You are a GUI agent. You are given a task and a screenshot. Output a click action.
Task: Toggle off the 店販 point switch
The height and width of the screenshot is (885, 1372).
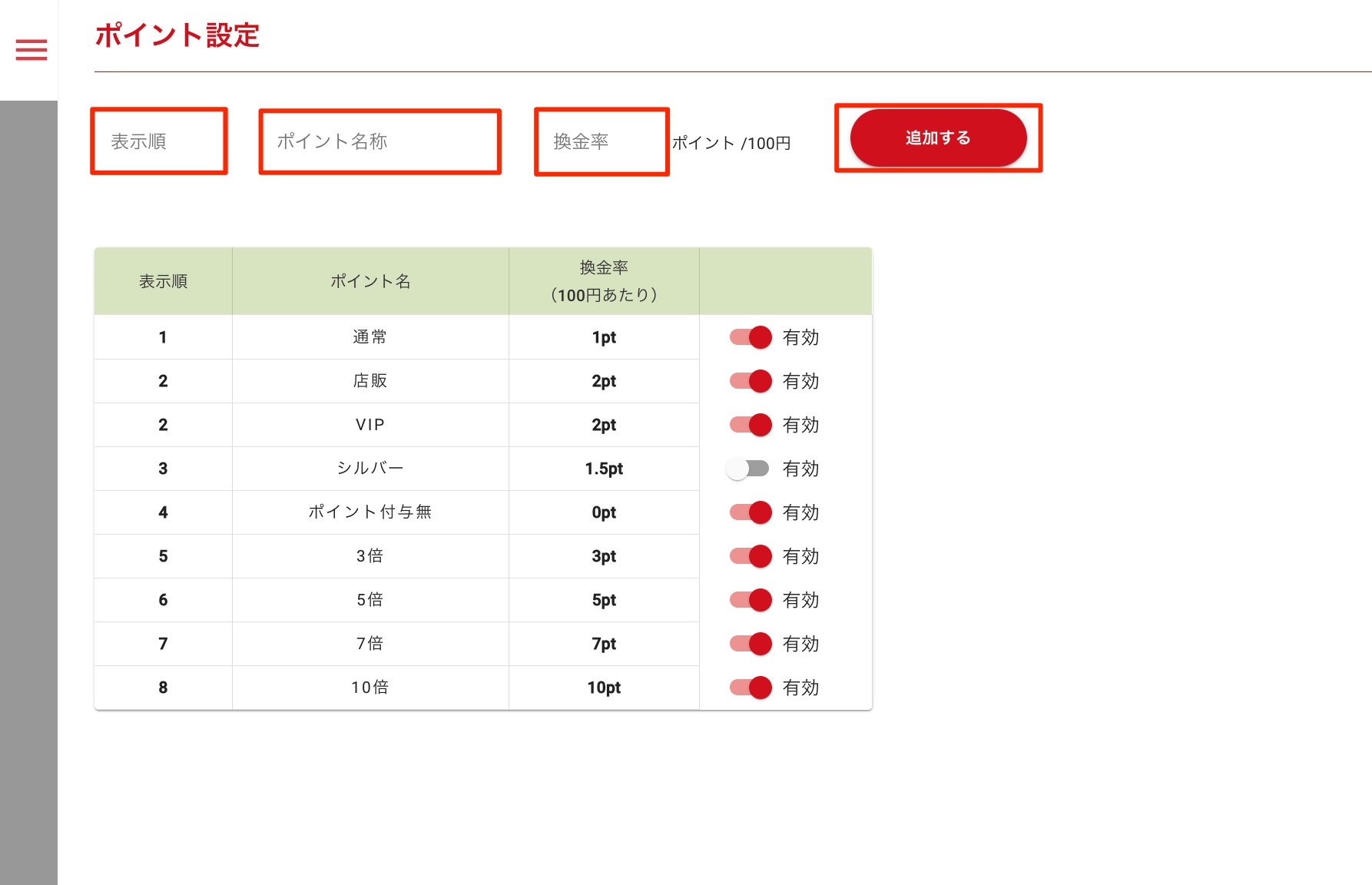click(751, 381)
